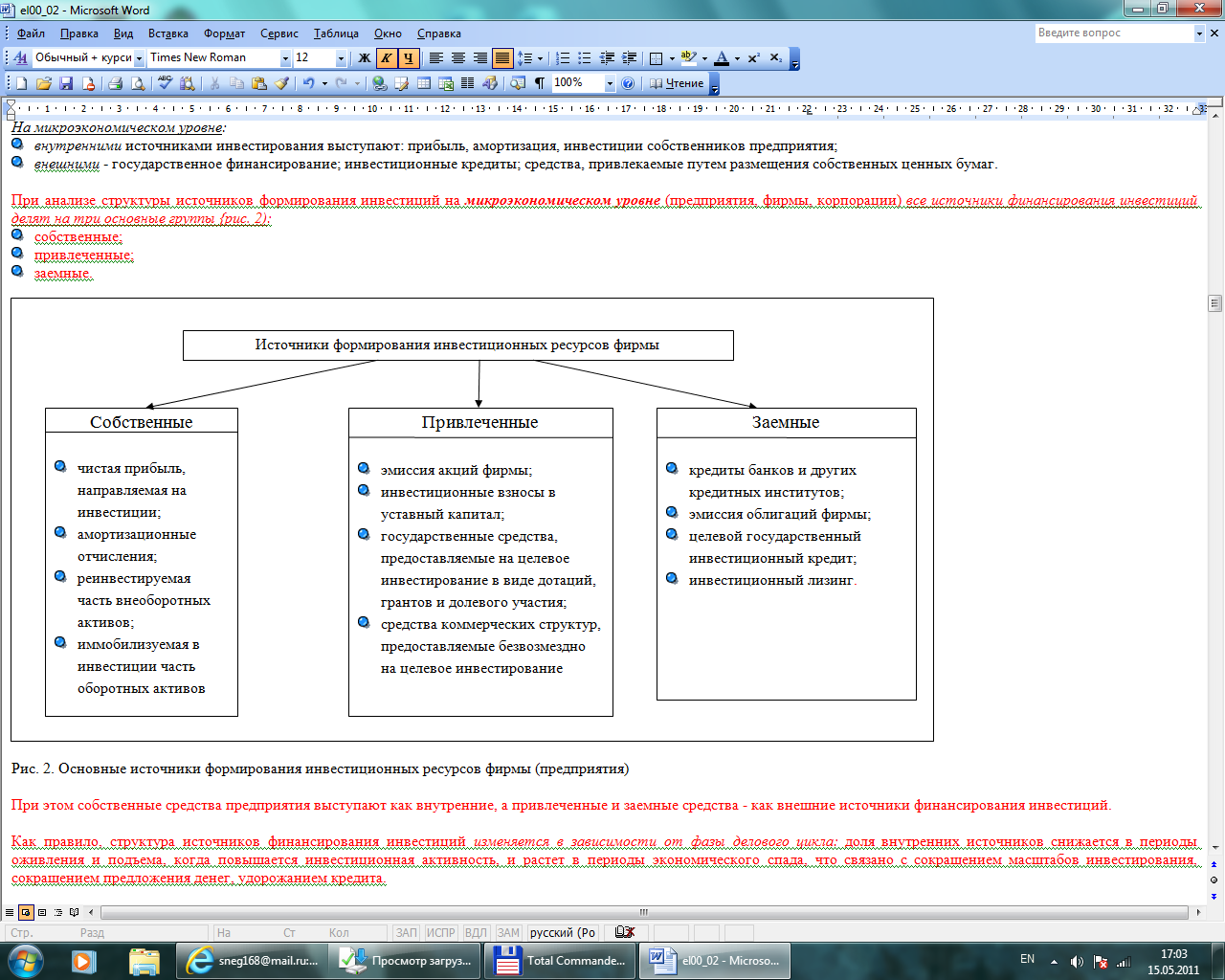Screen dimensions: 1225x980
Task: Open Total Commander taskbar button
Action: click(x=560, y=960)
